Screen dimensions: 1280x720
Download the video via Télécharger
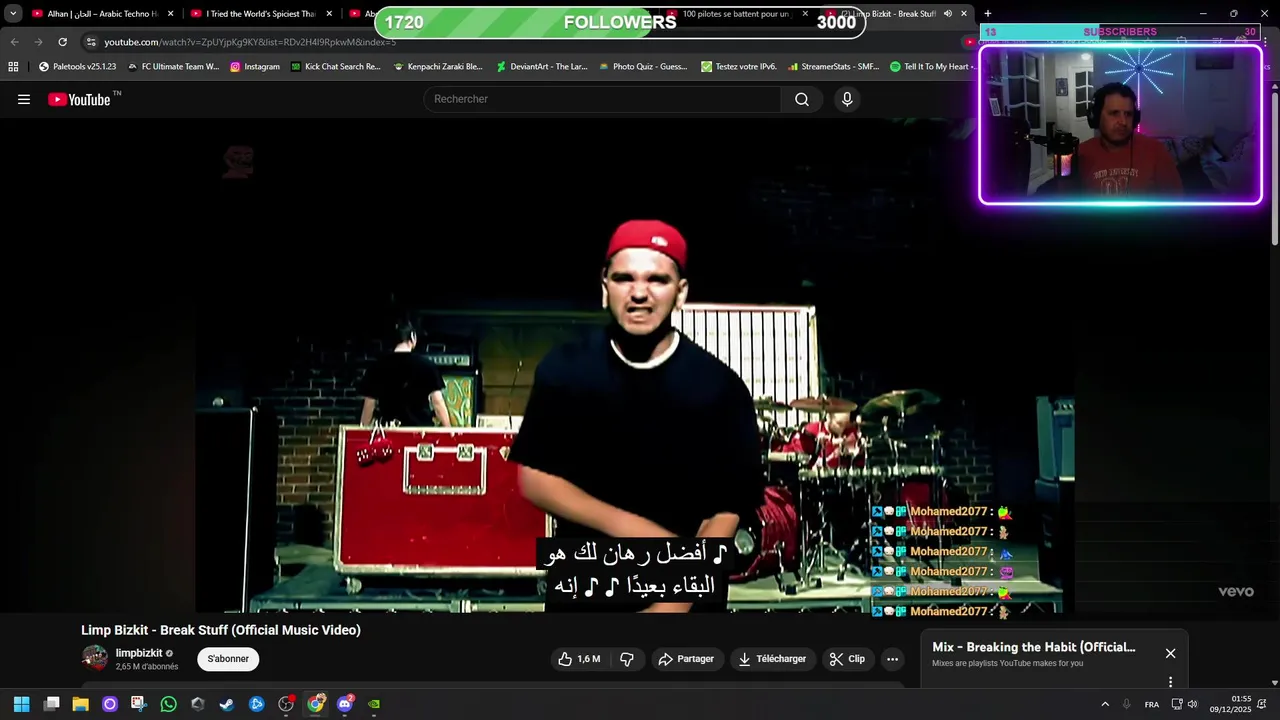[772, 659]
